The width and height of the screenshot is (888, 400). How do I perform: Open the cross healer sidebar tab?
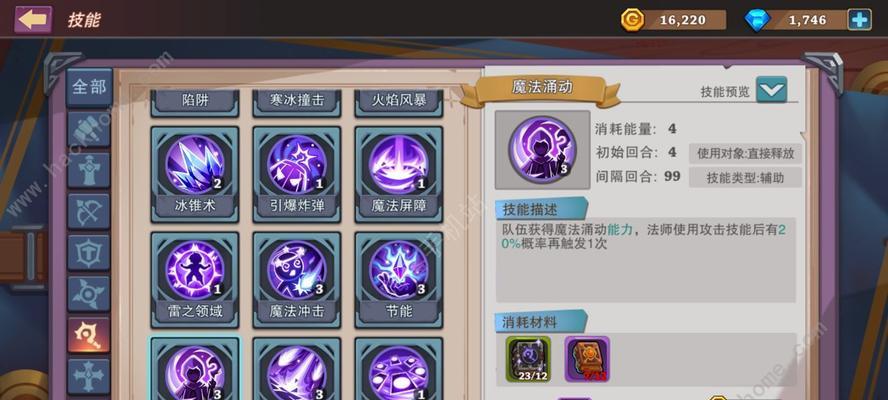coord(88,376)
